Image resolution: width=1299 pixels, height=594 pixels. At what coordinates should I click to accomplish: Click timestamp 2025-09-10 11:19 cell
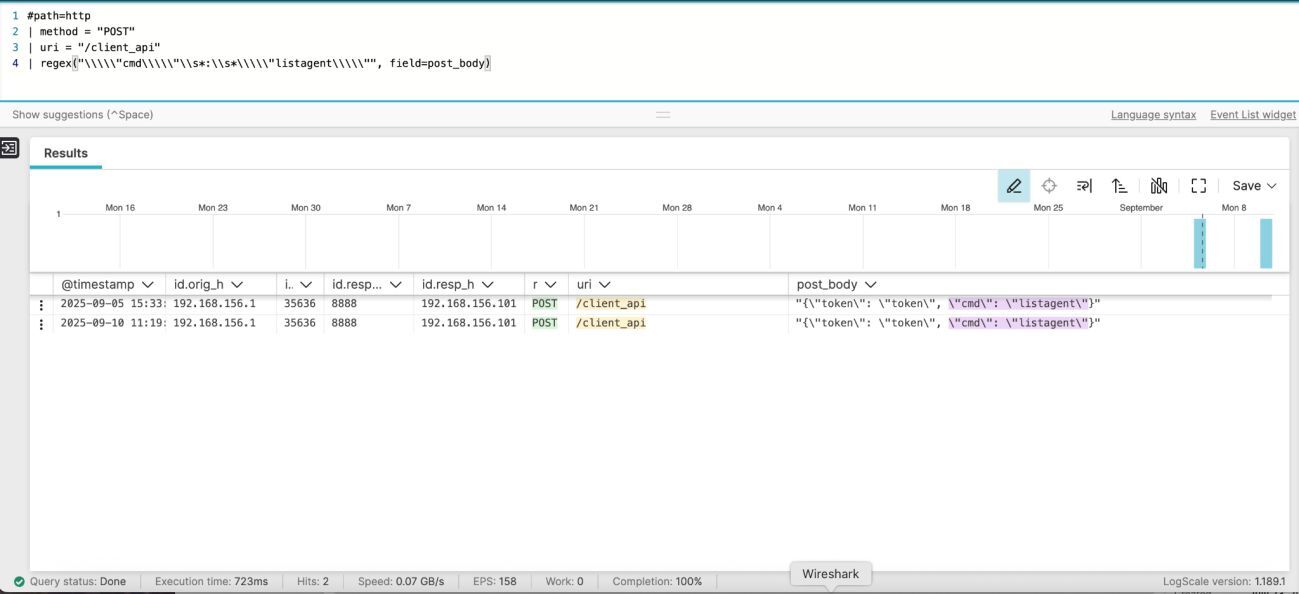pos(113,323)
